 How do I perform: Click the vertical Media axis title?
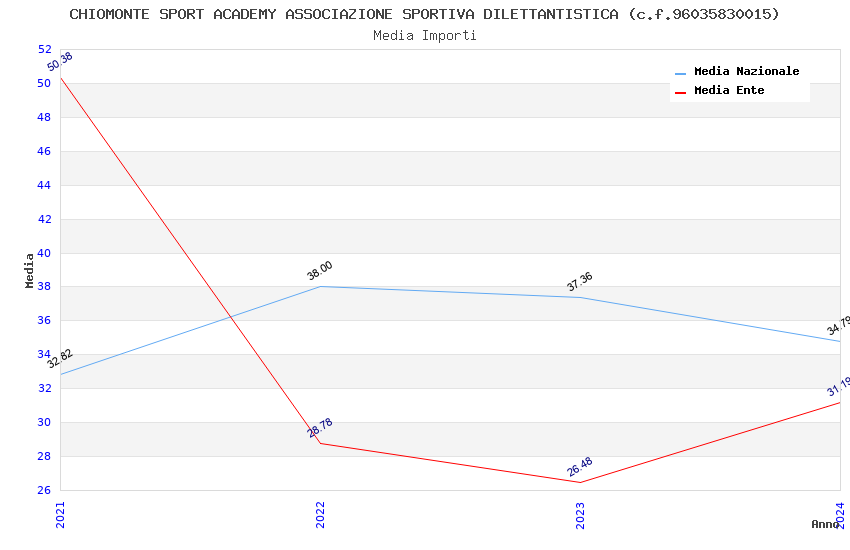(x=30, y=270)
